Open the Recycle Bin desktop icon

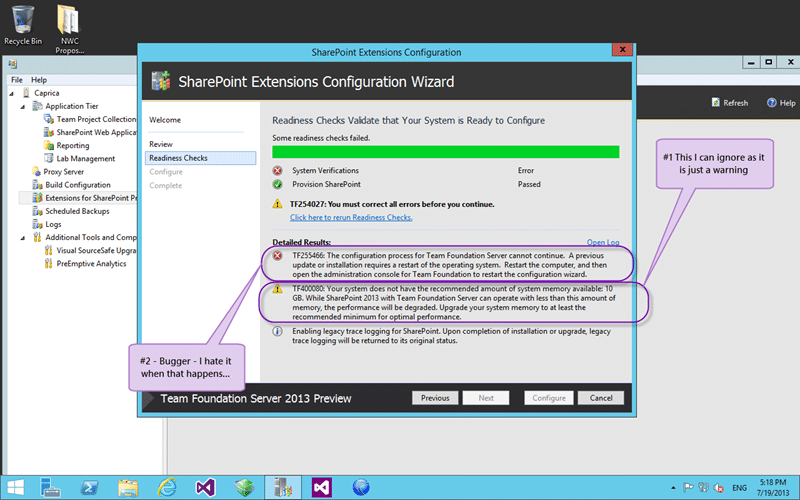[x=22, y=24]
